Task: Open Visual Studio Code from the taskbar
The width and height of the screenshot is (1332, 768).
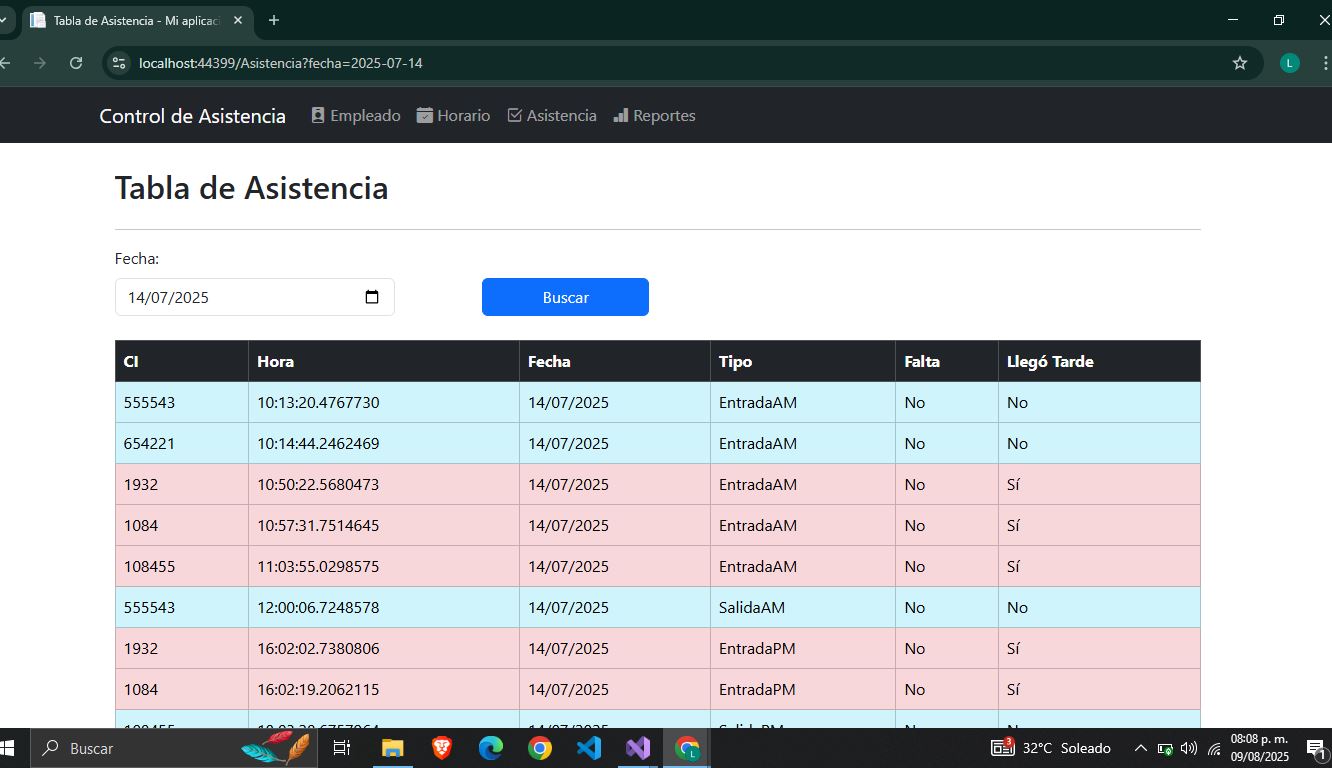Action: tap(588, 748)
